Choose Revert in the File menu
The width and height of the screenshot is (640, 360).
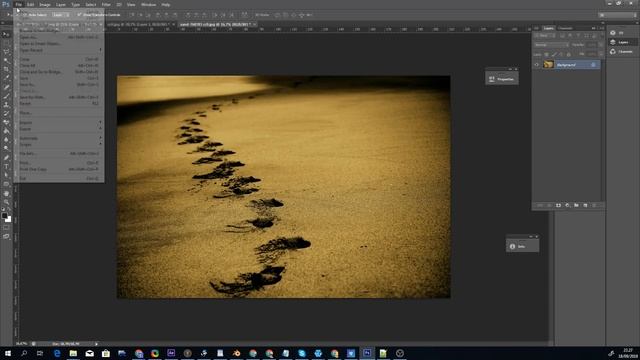59,103
